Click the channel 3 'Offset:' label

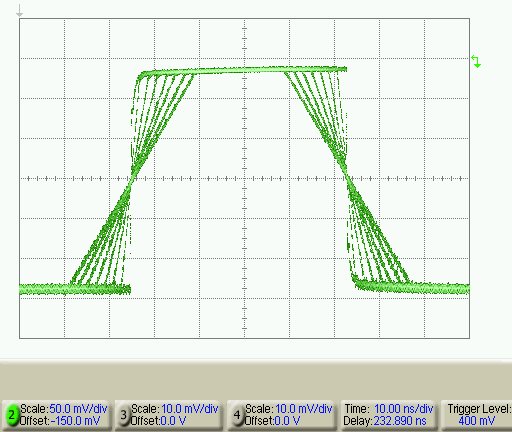click(146, 421)
